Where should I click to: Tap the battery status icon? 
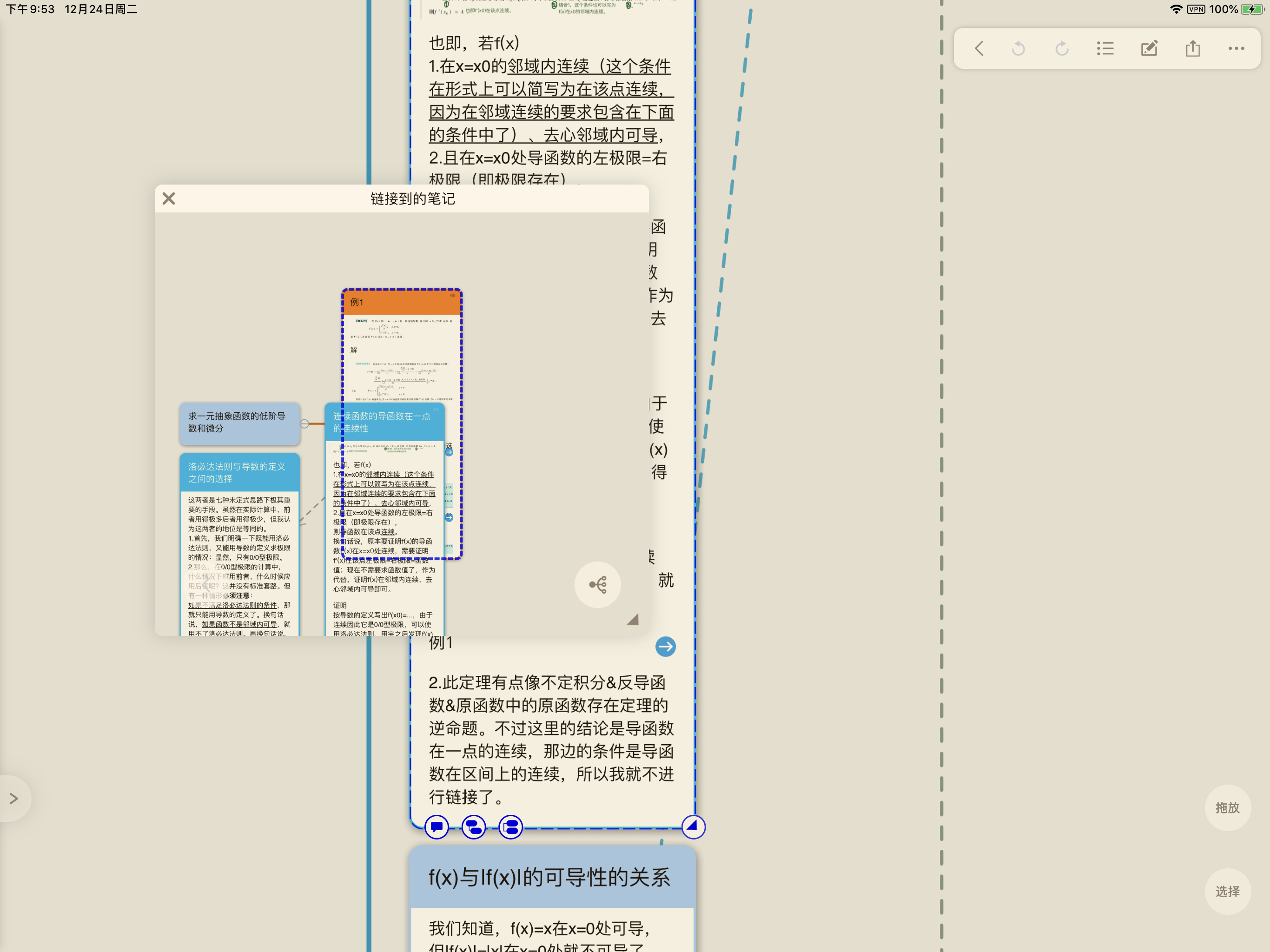(1251, 9)
